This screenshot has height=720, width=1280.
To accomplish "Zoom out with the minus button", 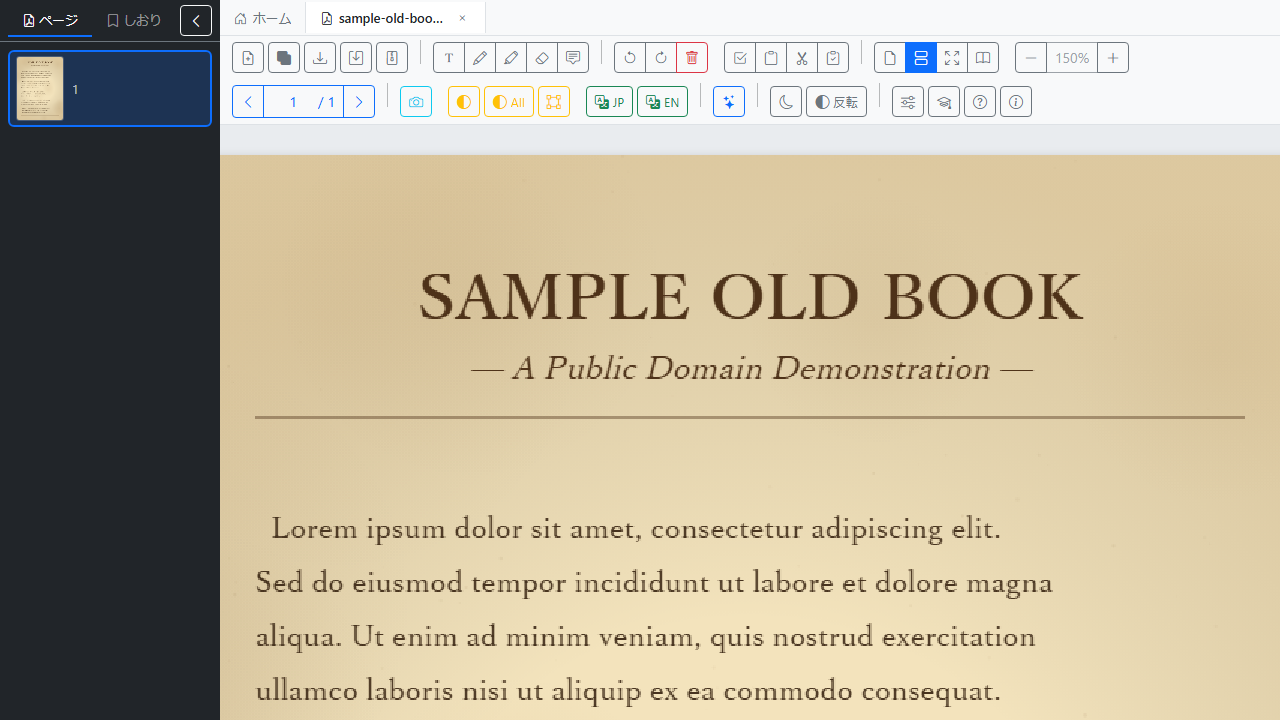I will (x=1031, y=58).
